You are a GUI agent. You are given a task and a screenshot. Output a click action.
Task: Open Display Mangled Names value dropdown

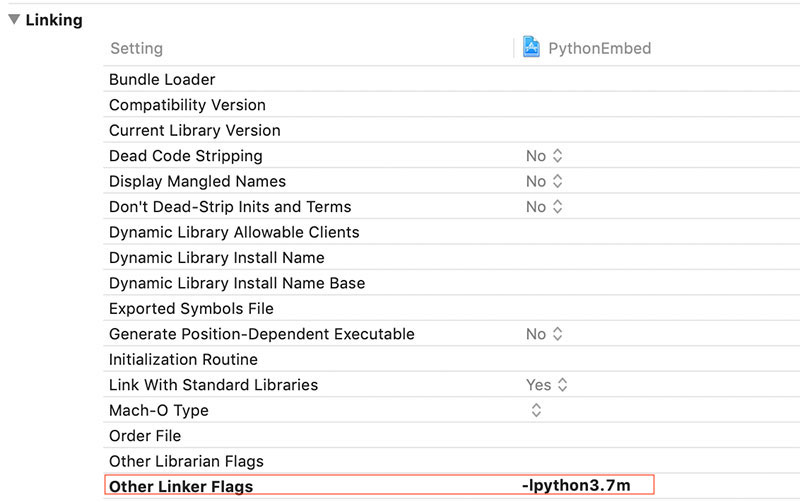coord(544,181)
